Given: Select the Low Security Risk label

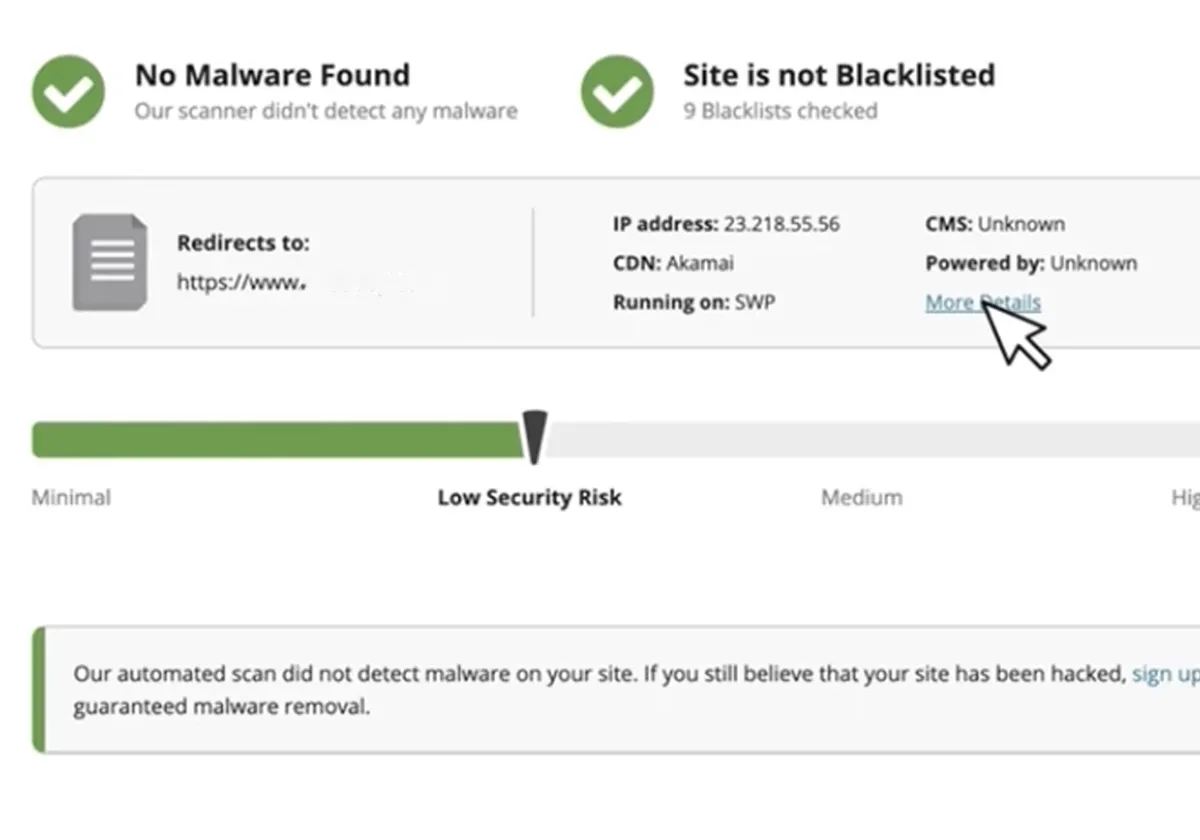Looking at the screenshot, I should [x=529, y=497].
